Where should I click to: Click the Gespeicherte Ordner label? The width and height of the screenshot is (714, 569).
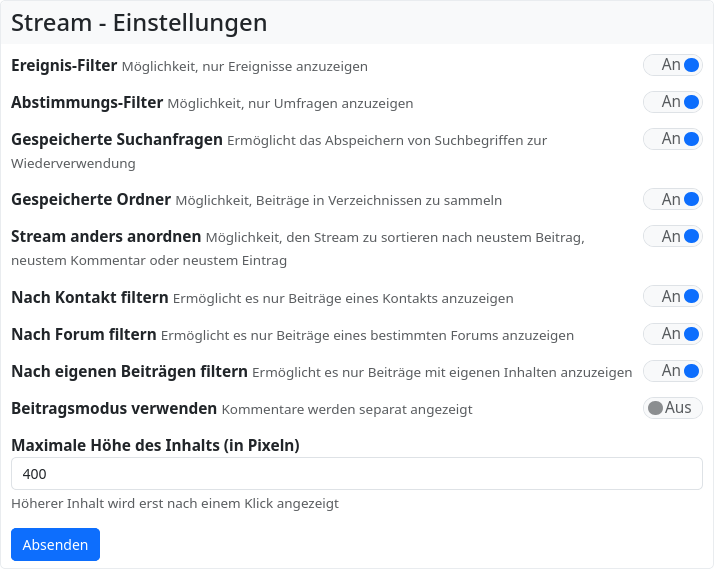(x=91, y=199)
